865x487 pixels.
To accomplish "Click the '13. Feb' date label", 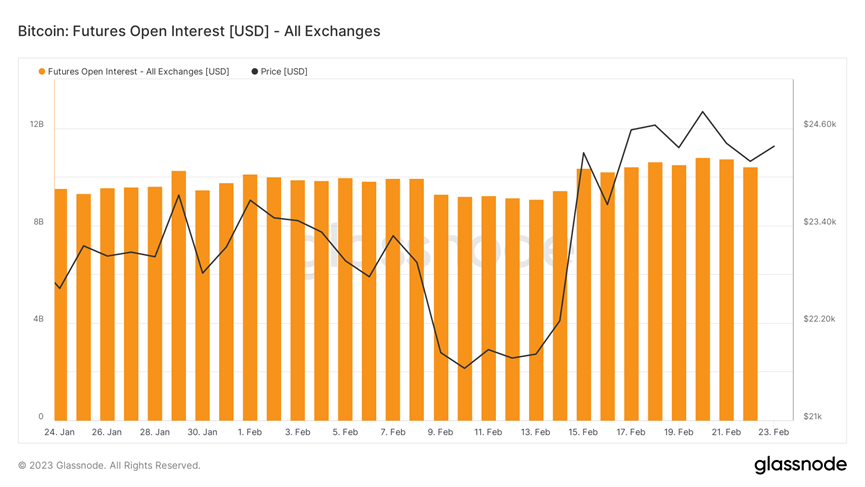I will (x=536, y=432).
